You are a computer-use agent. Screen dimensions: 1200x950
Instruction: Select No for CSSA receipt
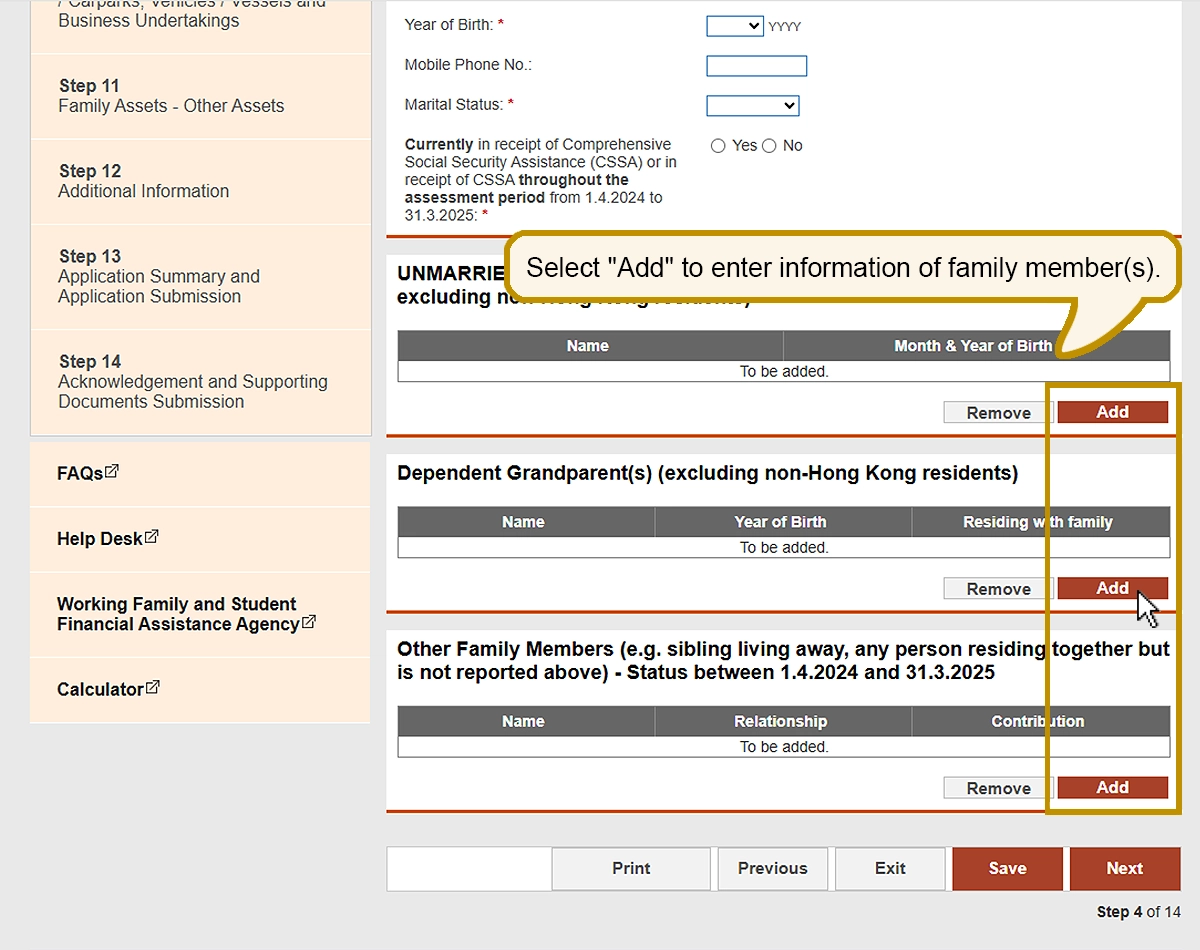(x=769, y=146)
